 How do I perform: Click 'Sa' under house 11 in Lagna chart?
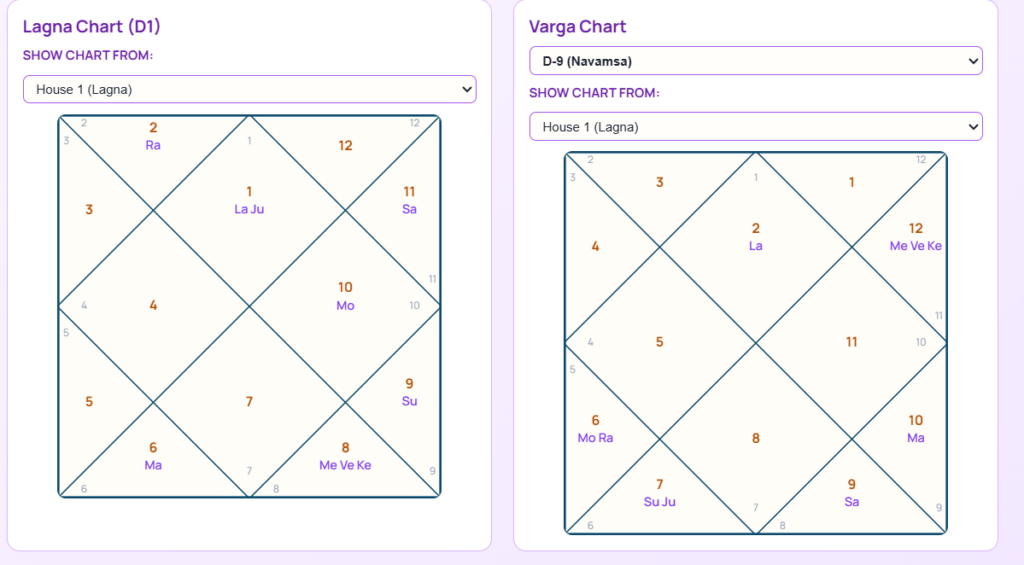pos(409,209)
